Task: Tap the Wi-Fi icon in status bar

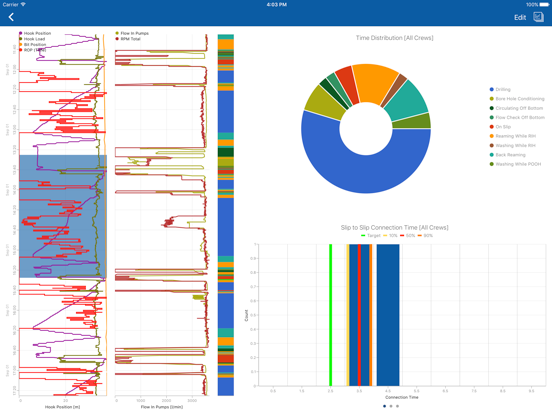Action: tap(23, 5)
